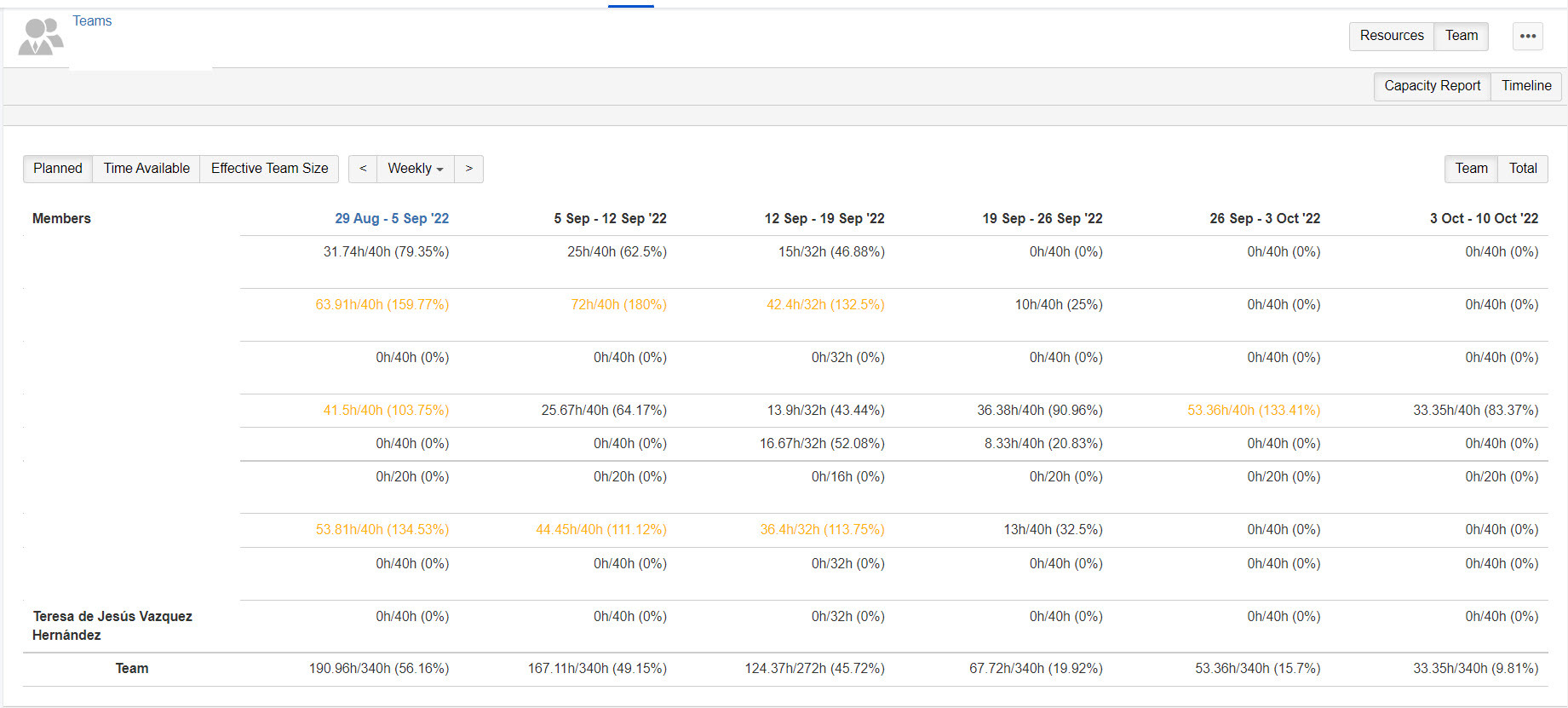Toggle the Time Available view mode
1568x708 pixels.
point(146,169)
